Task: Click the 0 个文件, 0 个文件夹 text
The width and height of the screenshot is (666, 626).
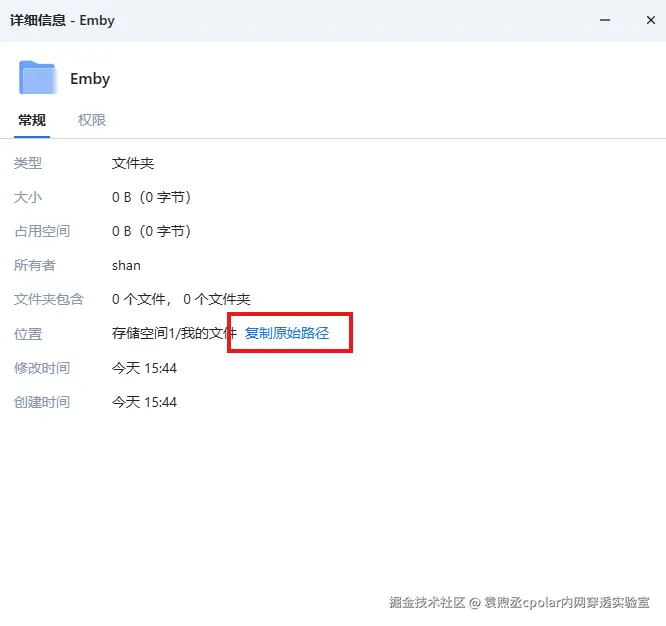Action: 181,299
